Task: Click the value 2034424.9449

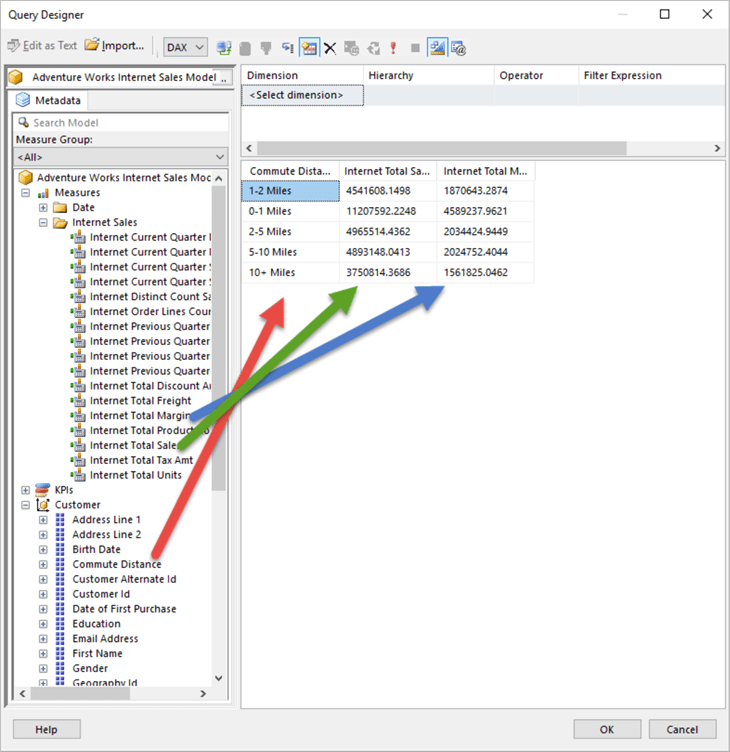Action: 475,232
